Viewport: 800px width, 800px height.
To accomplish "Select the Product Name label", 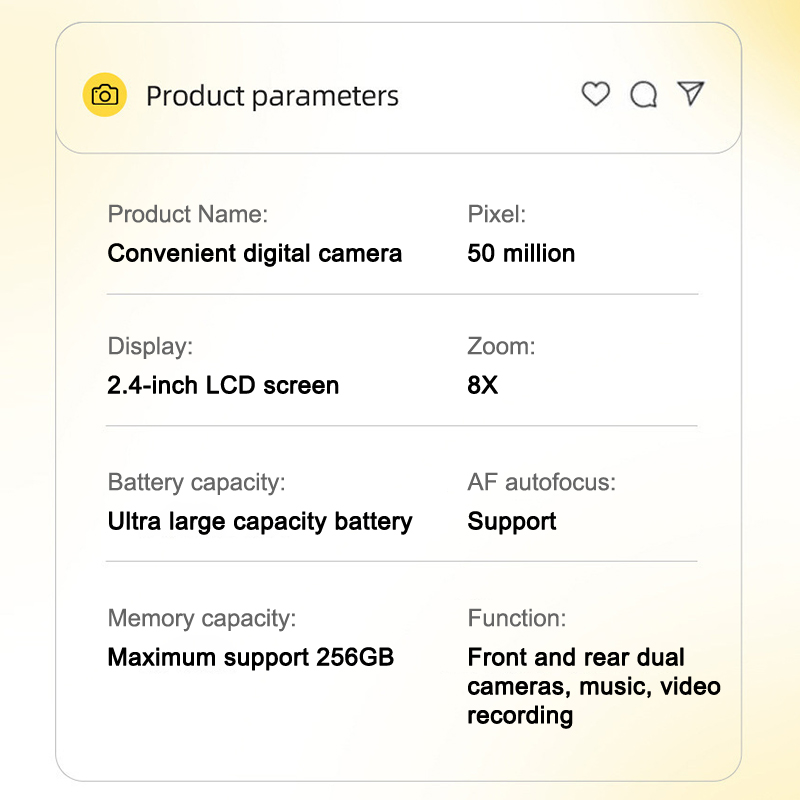I will [x=188, y=214].
